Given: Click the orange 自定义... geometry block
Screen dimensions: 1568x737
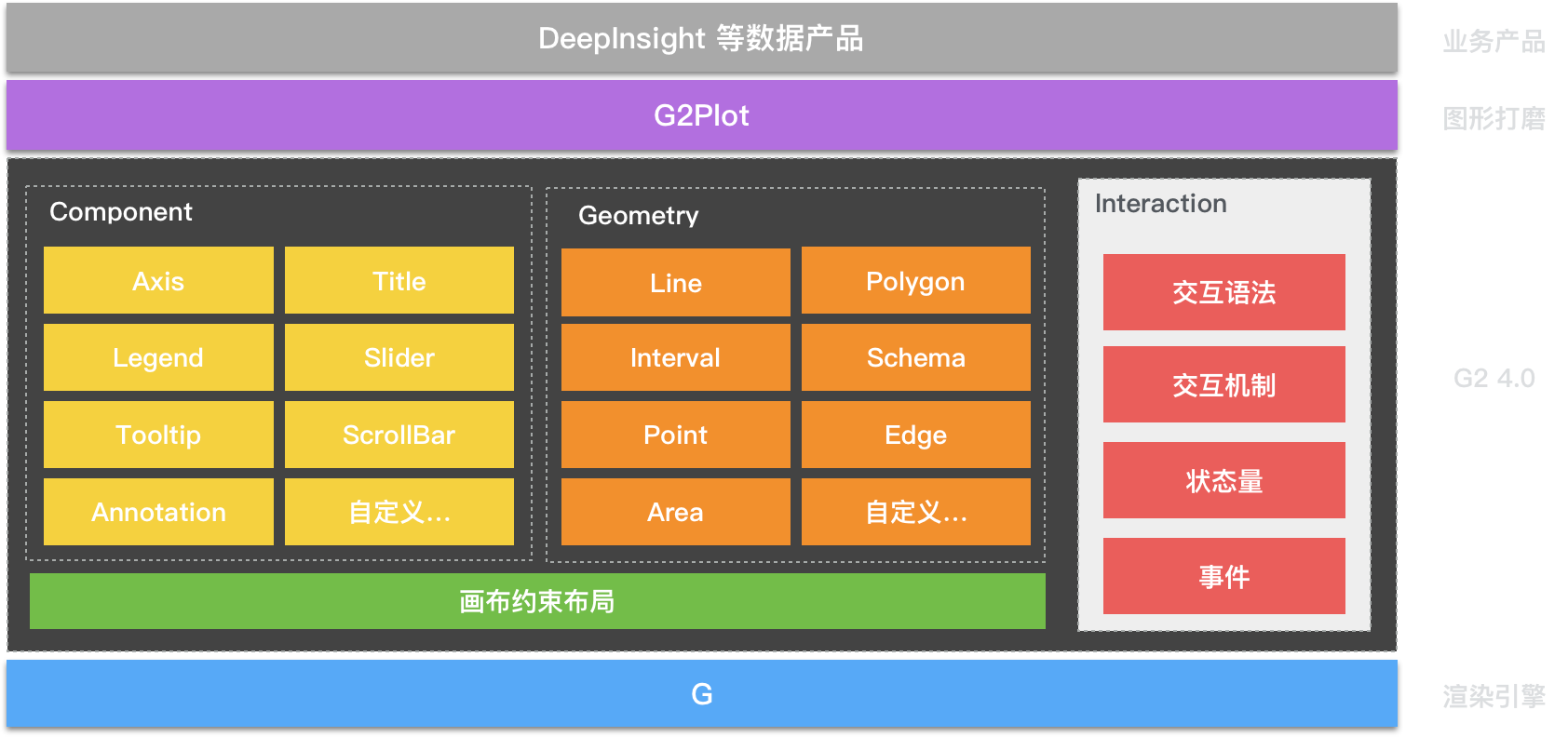Looking at the screenshot, I should [915, 512].
